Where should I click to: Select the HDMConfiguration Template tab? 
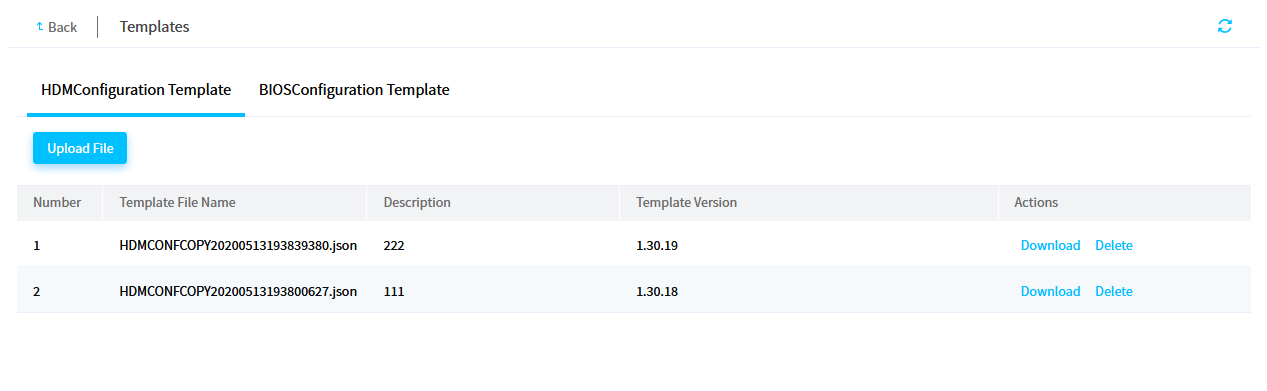(x=136, y=90)
